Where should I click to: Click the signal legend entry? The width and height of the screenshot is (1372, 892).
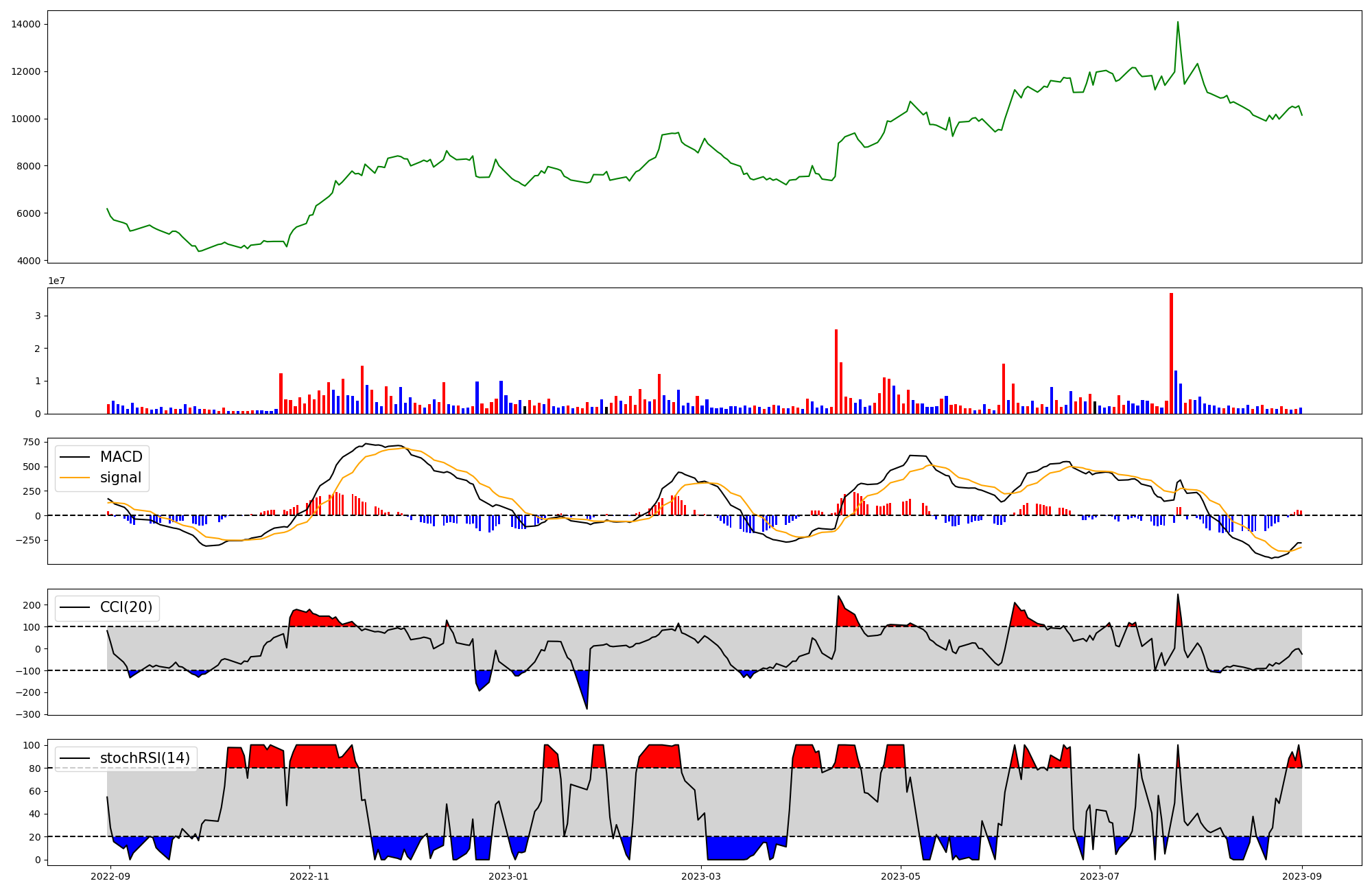point(121,478)
